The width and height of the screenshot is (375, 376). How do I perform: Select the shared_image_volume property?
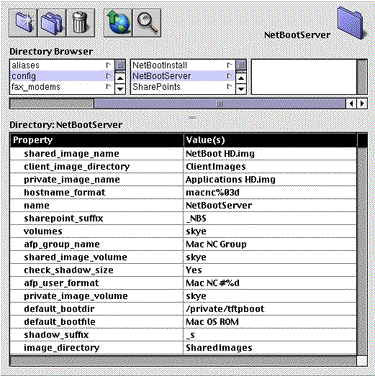pos(75,257)
